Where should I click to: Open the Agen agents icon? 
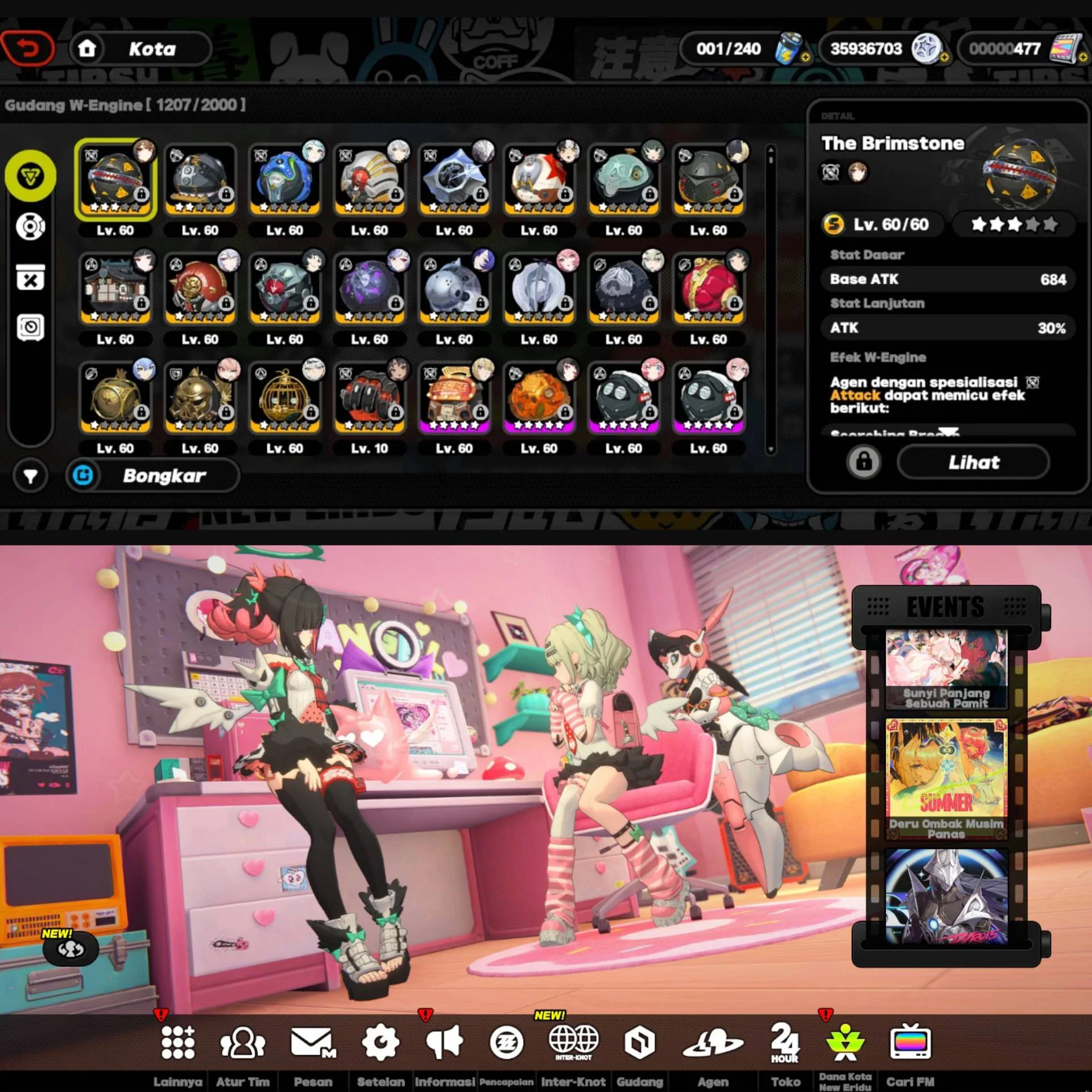713,1042
